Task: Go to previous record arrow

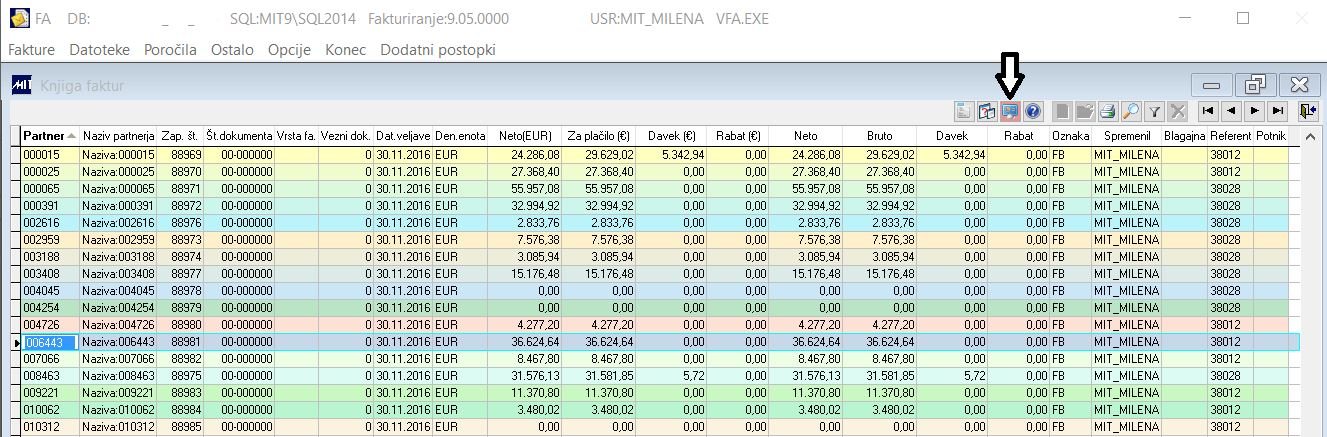Action: [1231, 111]
